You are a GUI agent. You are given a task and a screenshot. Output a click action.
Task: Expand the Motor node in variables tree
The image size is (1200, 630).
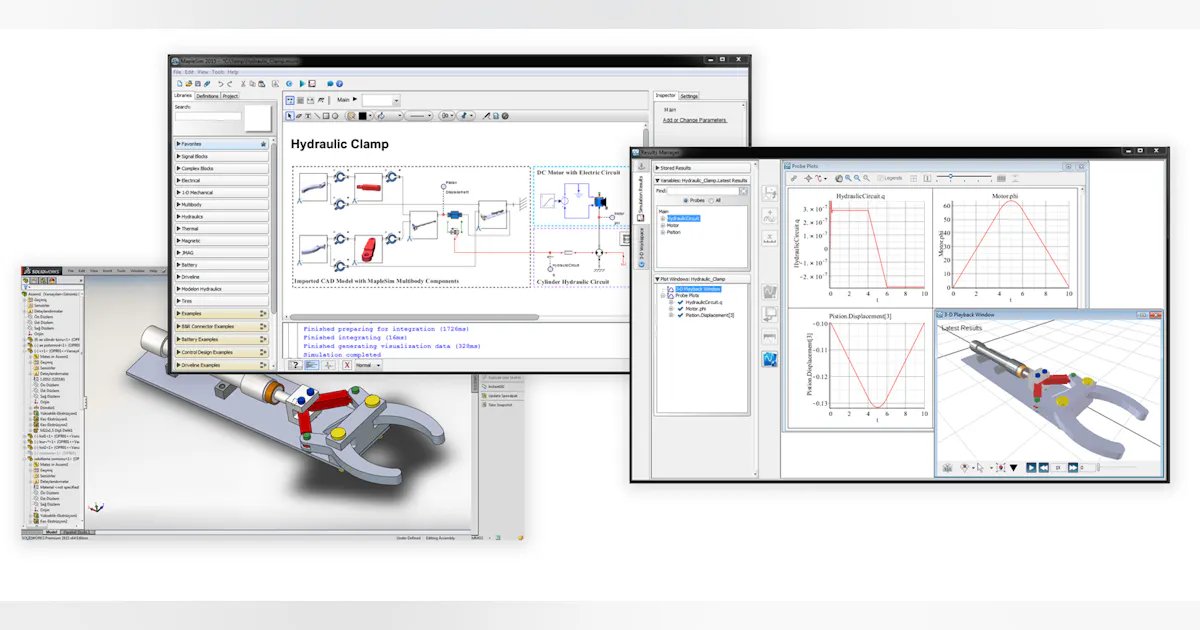662,225
